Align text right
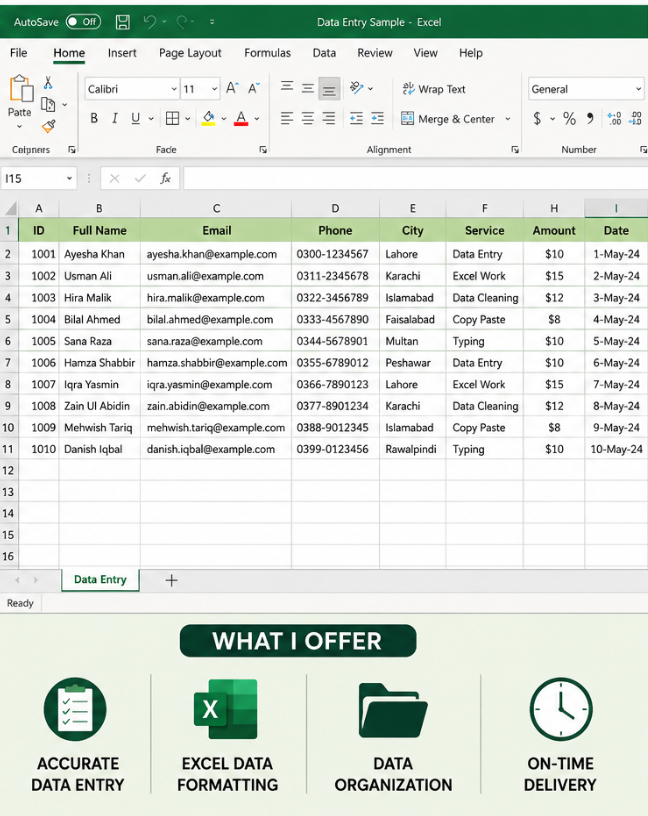 (329, 119)
